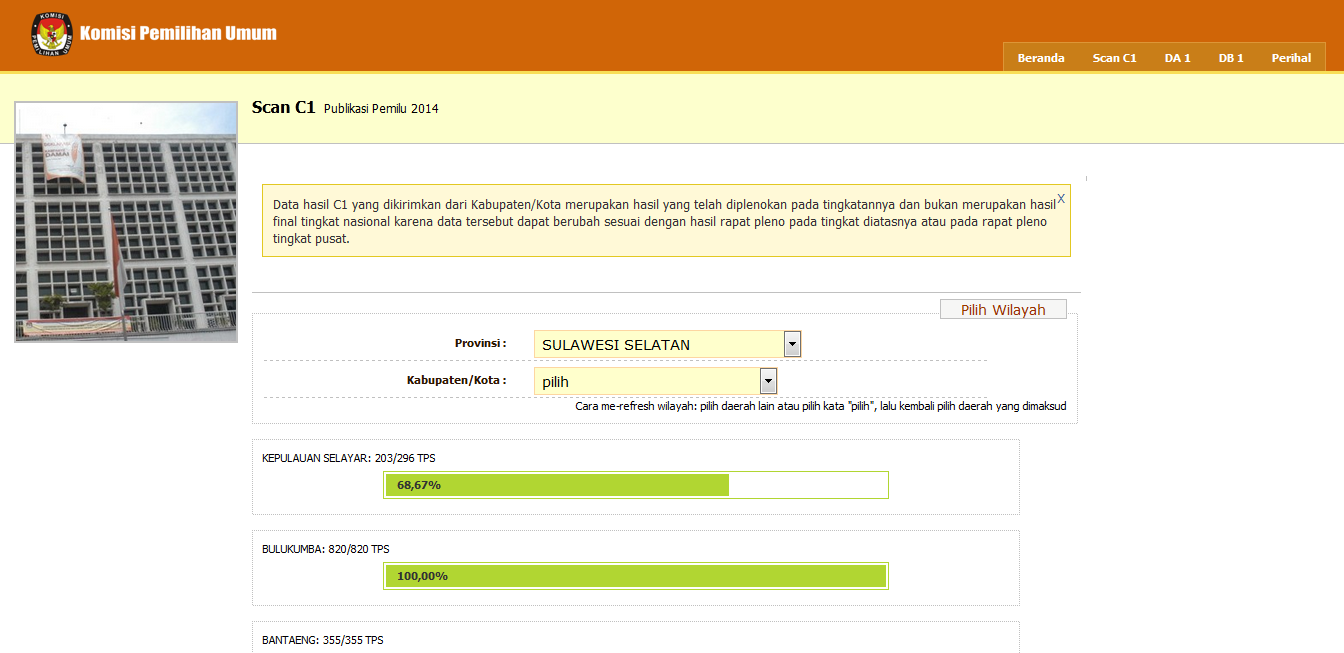Click the Kepulauan Selayar 68,67% progress bar
This screenshot has width=1344, height=653.
pyautogui.click(x=635, y=485)
